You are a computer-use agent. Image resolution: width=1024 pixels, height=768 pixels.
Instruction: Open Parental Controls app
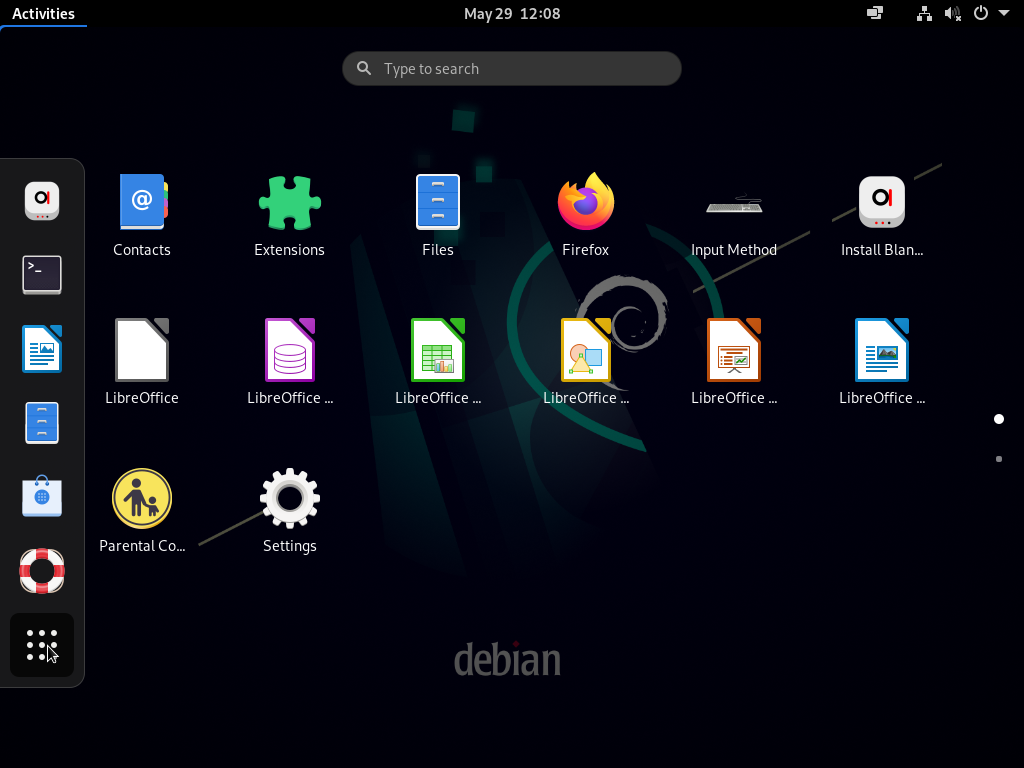pyautogui.click(x=142, y=511)
